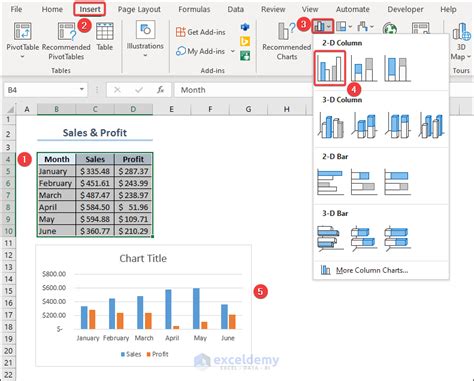Select column E header
Viewport: 474px width, 381px height.
click(171, 109)
